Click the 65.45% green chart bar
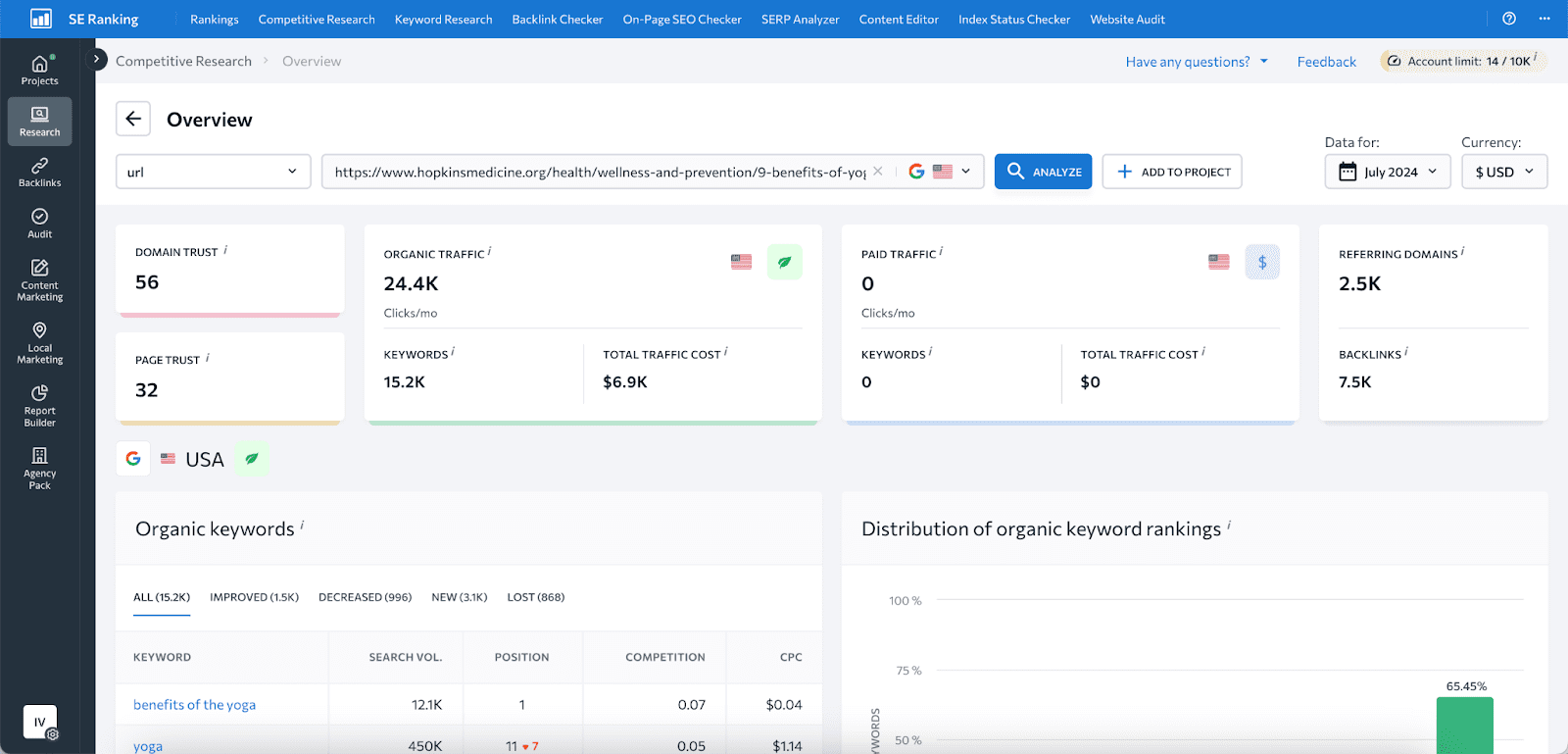Image resolution: width=1568 pixels, height=754 pixels. point(1465,726)
